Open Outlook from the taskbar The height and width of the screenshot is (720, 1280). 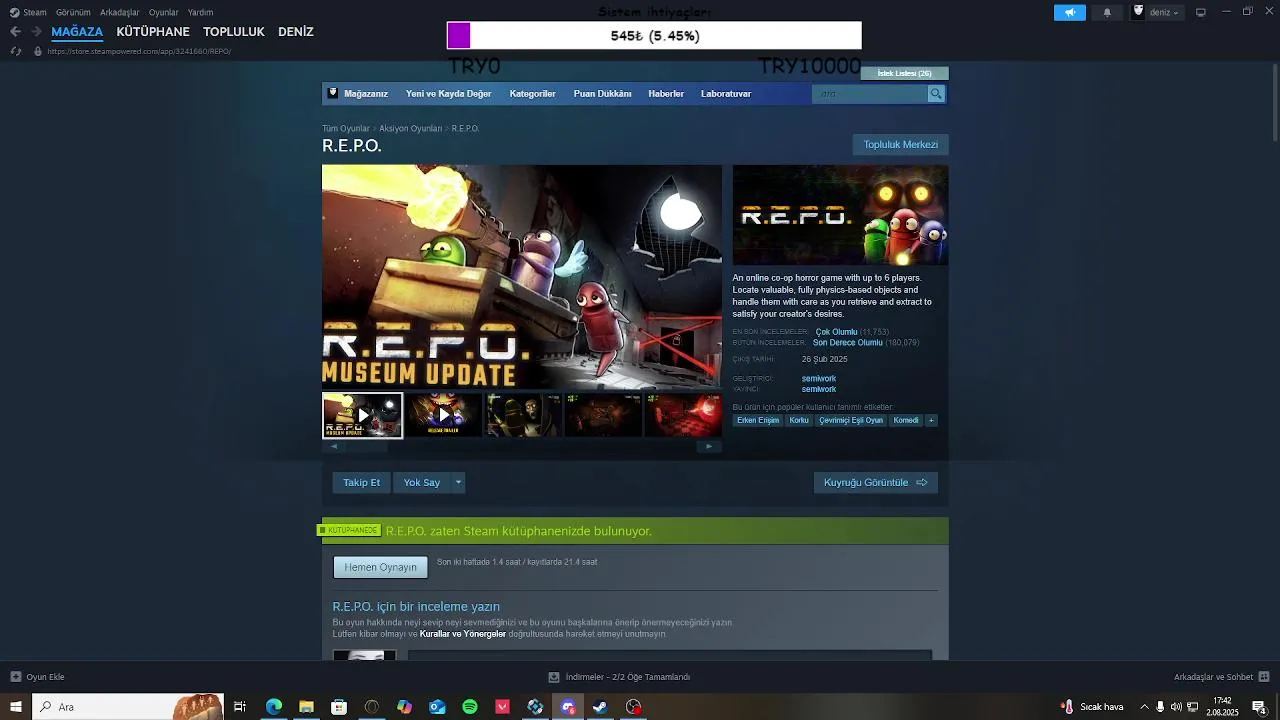coord(437,707)
